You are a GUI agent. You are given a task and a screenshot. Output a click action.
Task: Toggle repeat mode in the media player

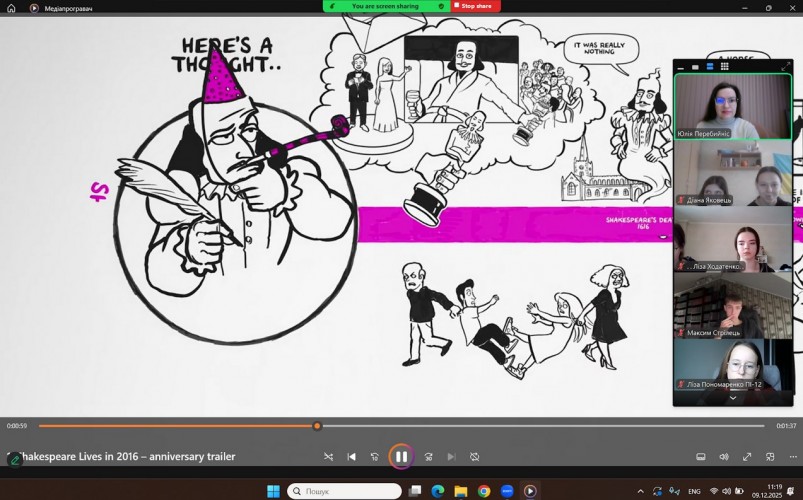click(x=475, y=457)
